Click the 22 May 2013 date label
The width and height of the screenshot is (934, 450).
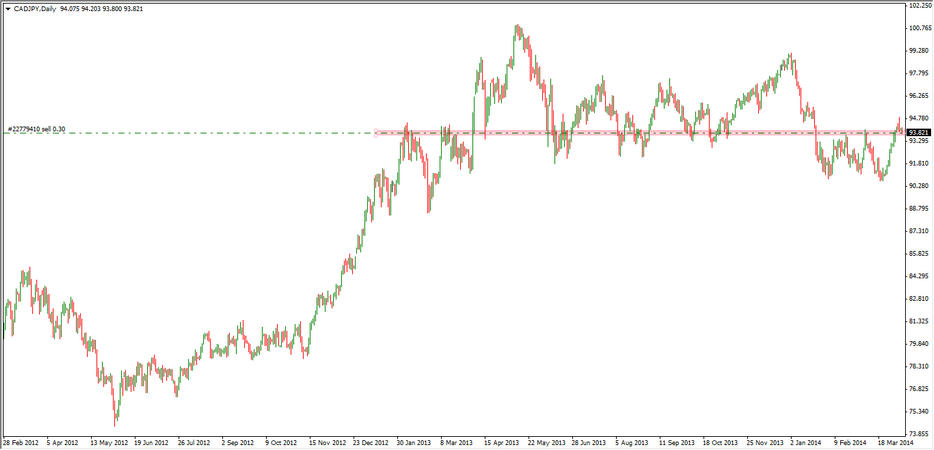[x=544, y=441]
